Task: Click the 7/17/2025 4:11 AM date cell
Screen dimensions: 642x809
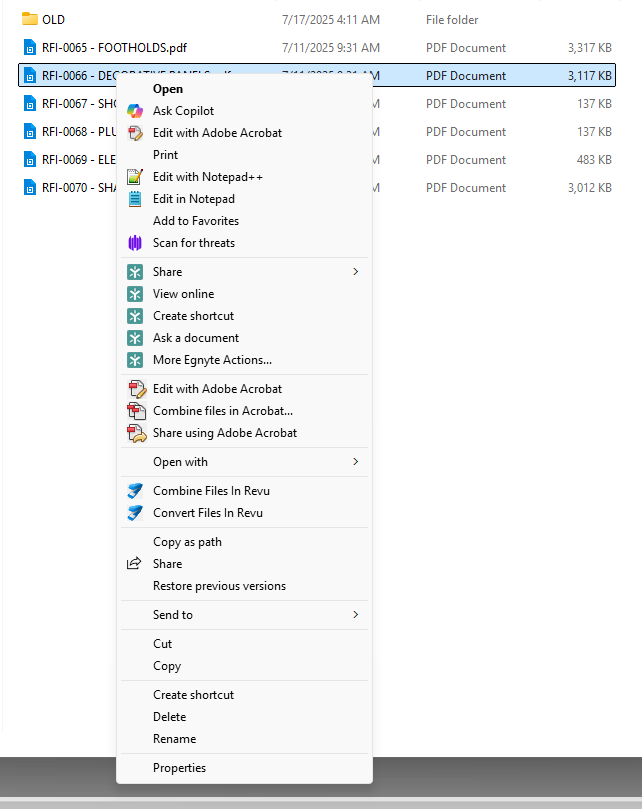Action: (x=331, y=20)
